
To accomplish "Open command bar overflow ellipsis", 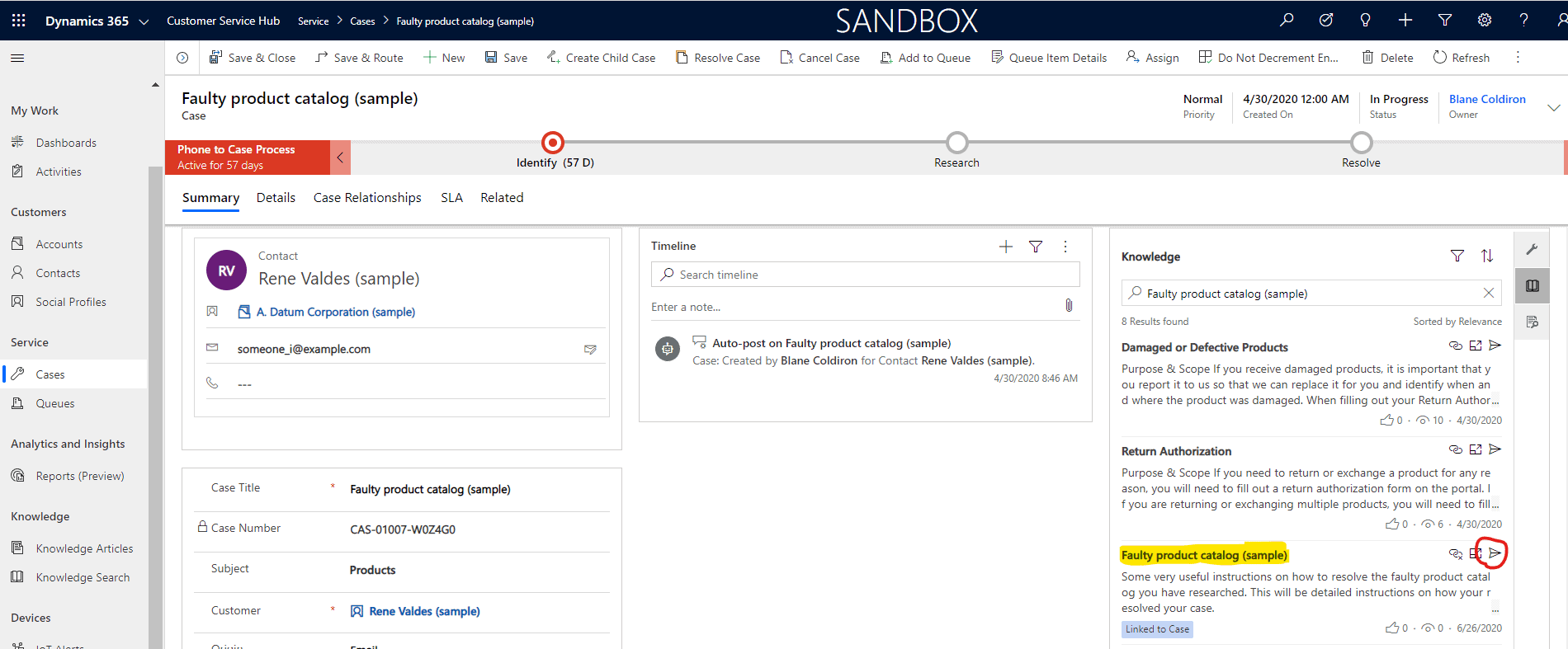I will (x=1518, y=58).
